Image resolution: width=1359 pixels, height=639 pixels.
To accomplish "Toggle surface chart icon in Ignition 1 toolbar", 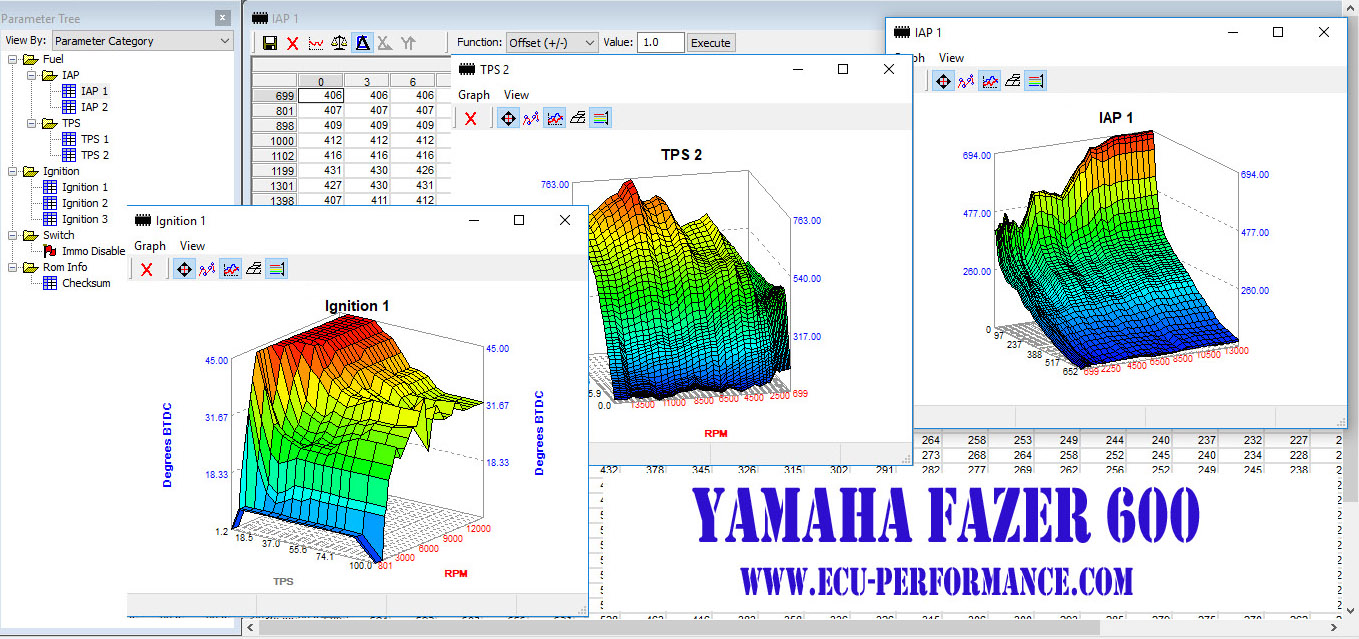I will click(230, 269).
